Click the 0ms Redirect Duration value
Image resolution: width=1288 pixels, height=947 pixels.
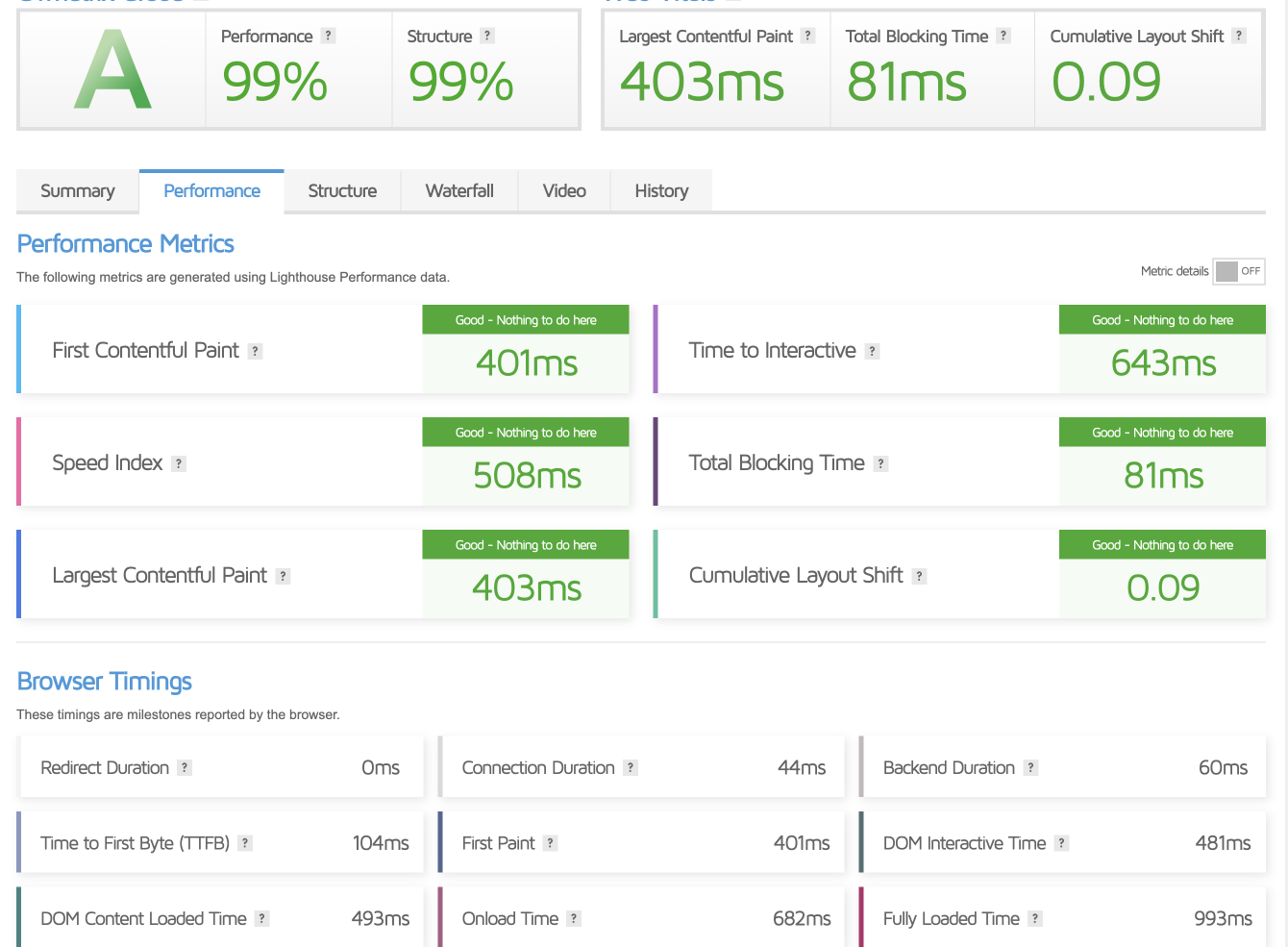[381, 767]
